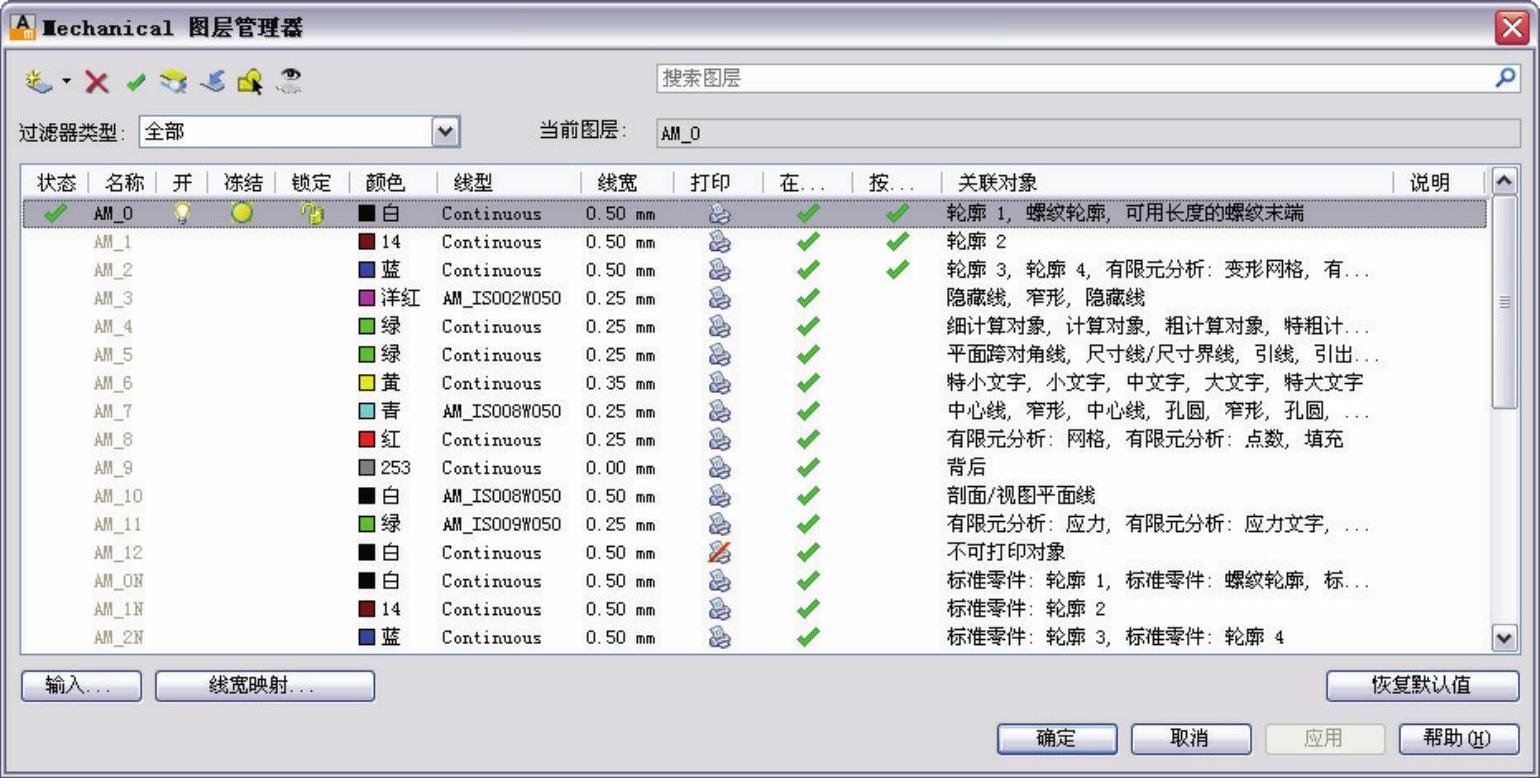The width and height of the screenshot is (1540, 778).
Task: Click the yellow 黄 swatch for AM_6
Action: click(367, 383)
